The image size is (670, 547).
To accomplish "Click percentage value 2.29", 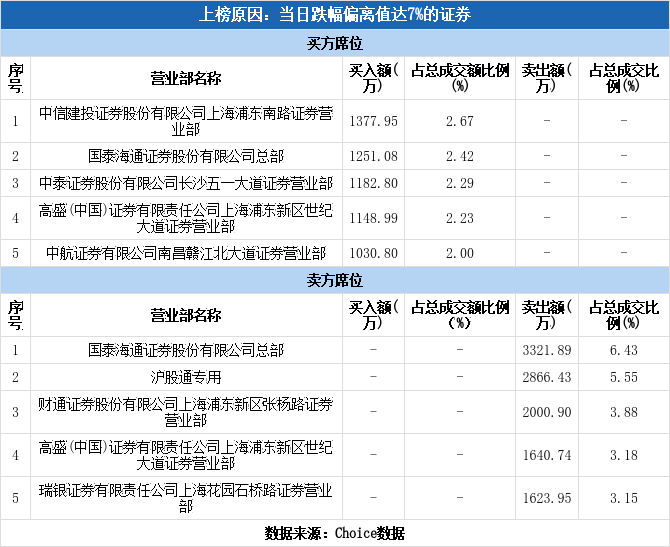I will (460, 183).
